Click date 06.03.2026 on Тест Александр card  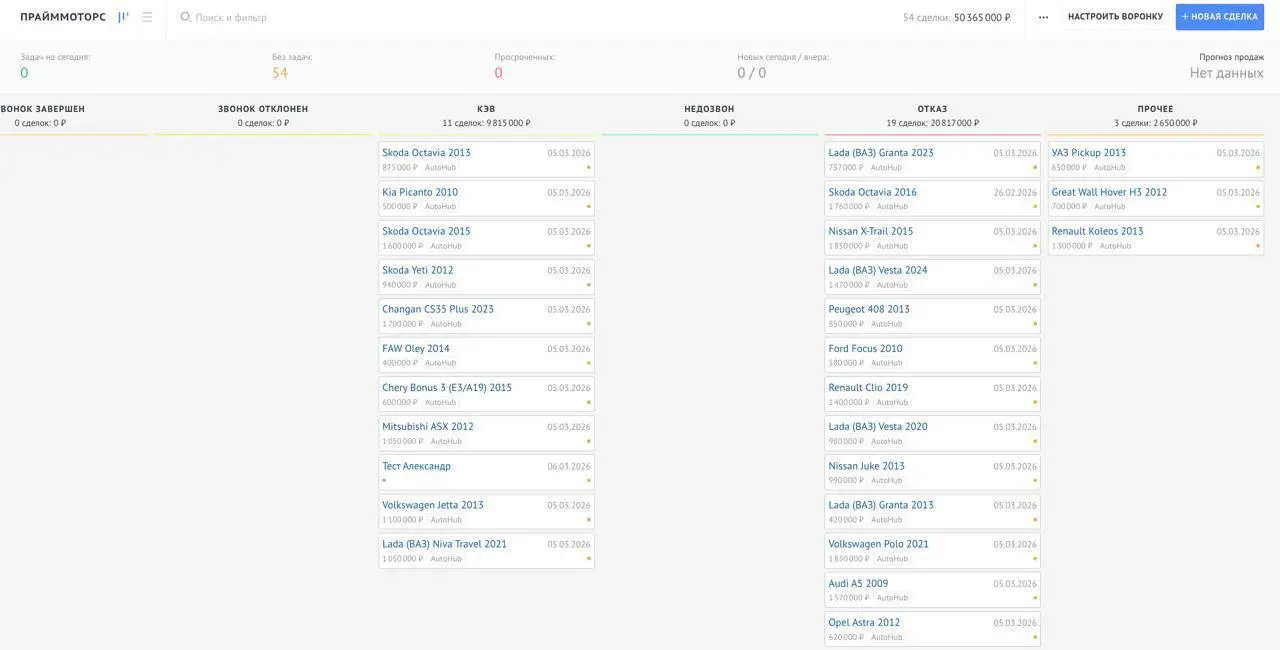tap(569, 467)
